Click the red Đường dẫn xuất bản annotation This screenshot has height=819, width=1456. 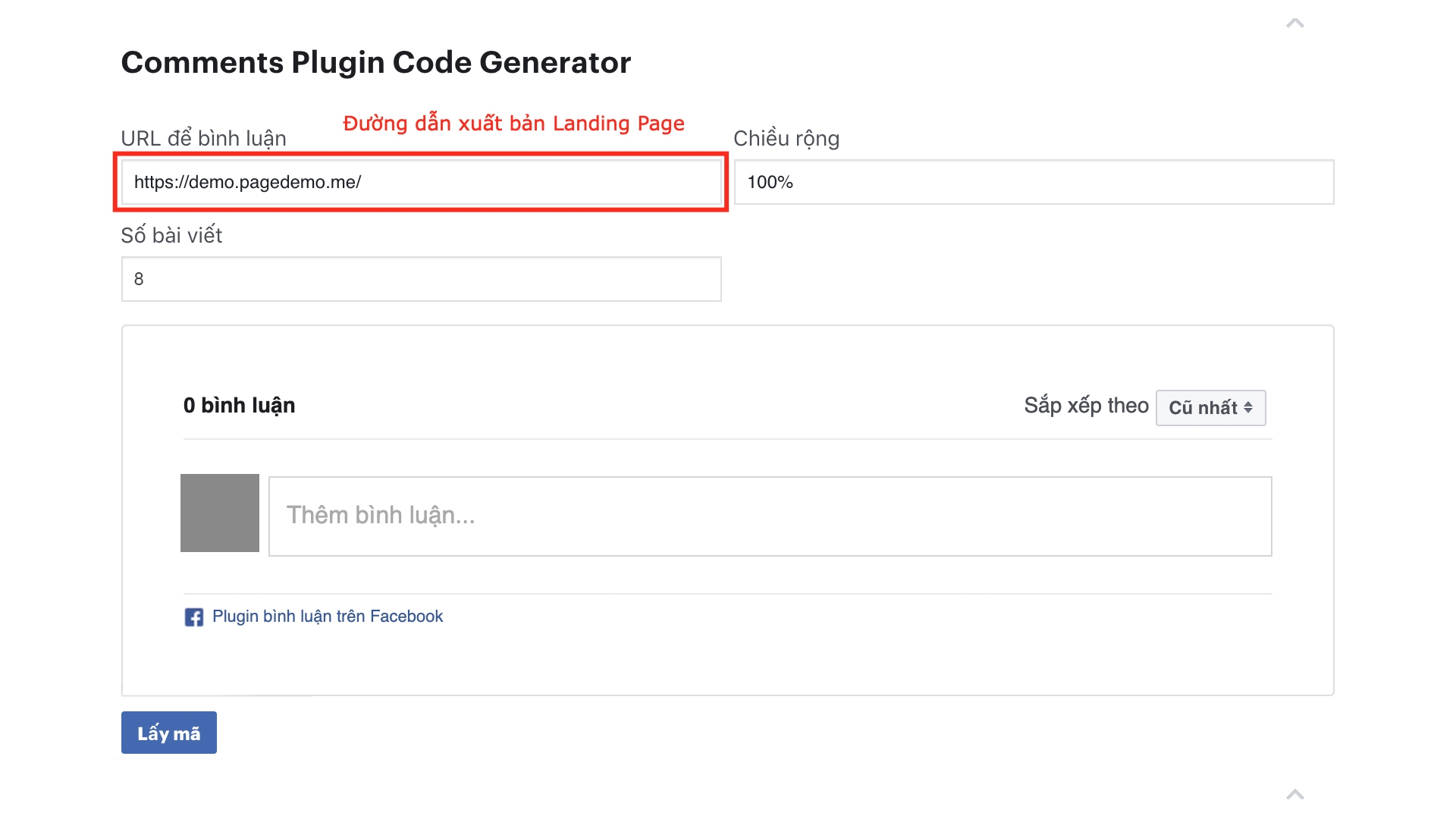513,124
